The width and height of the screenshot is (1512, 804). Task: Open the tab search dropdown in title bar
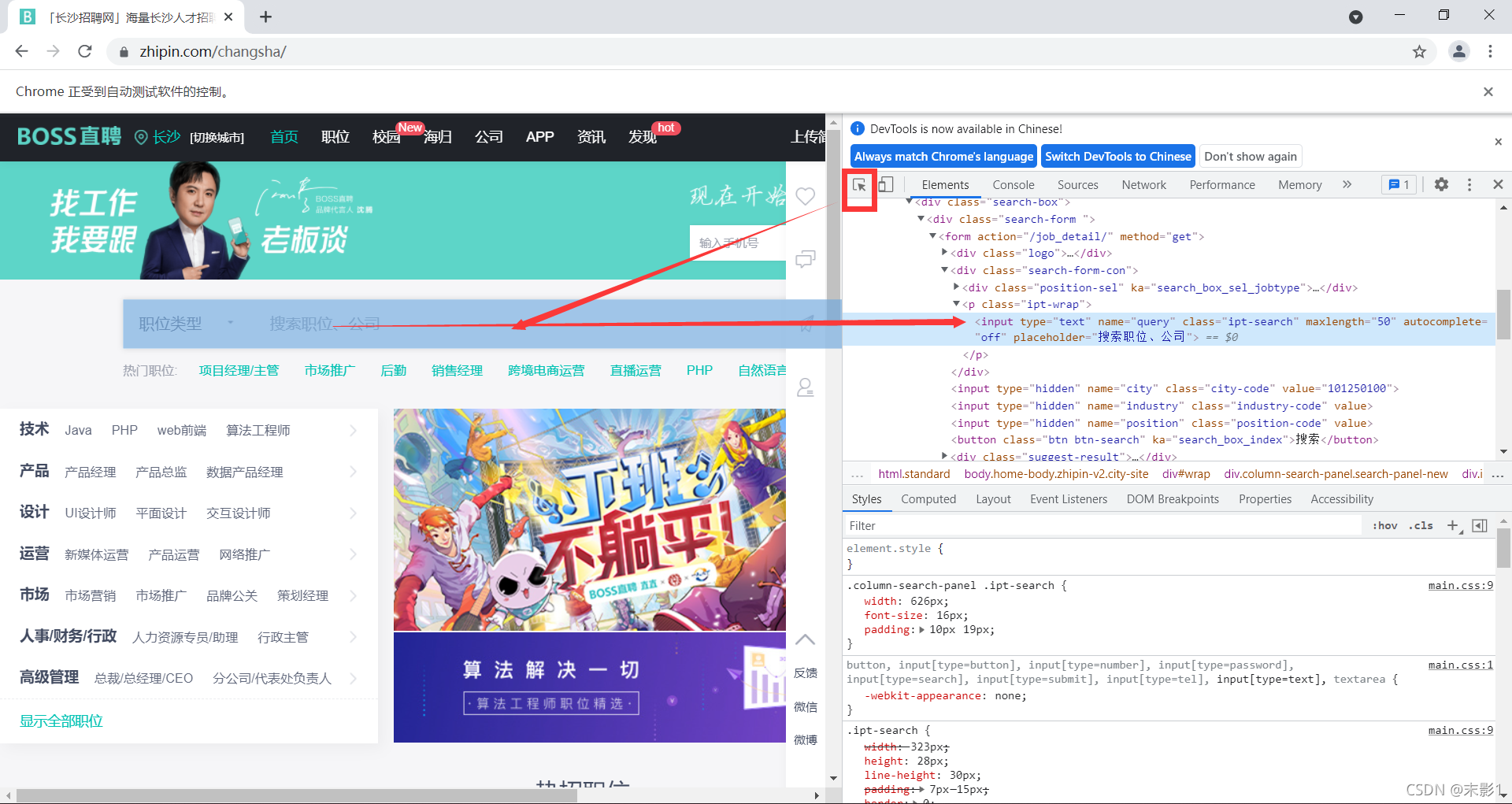click(1356, 17)
